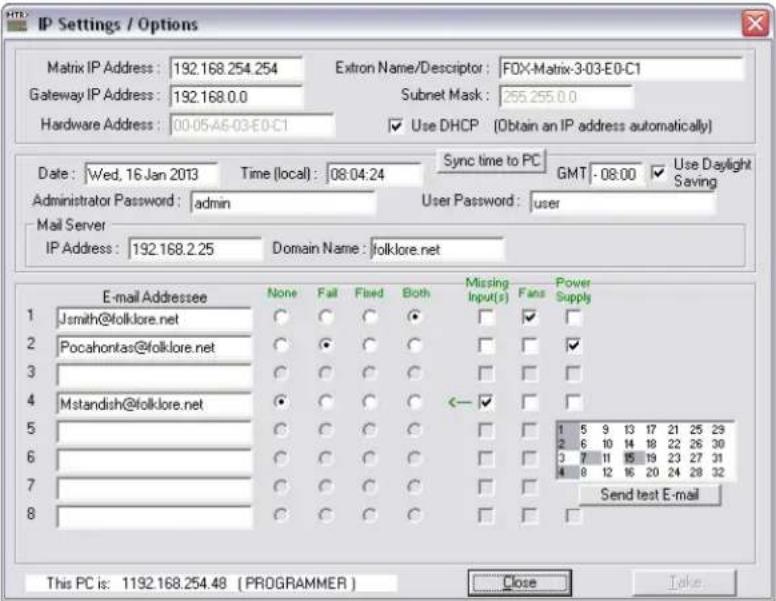Click the Extron Name/Descriptor field
The image size is (776, 601).
[x=622, y=68]
